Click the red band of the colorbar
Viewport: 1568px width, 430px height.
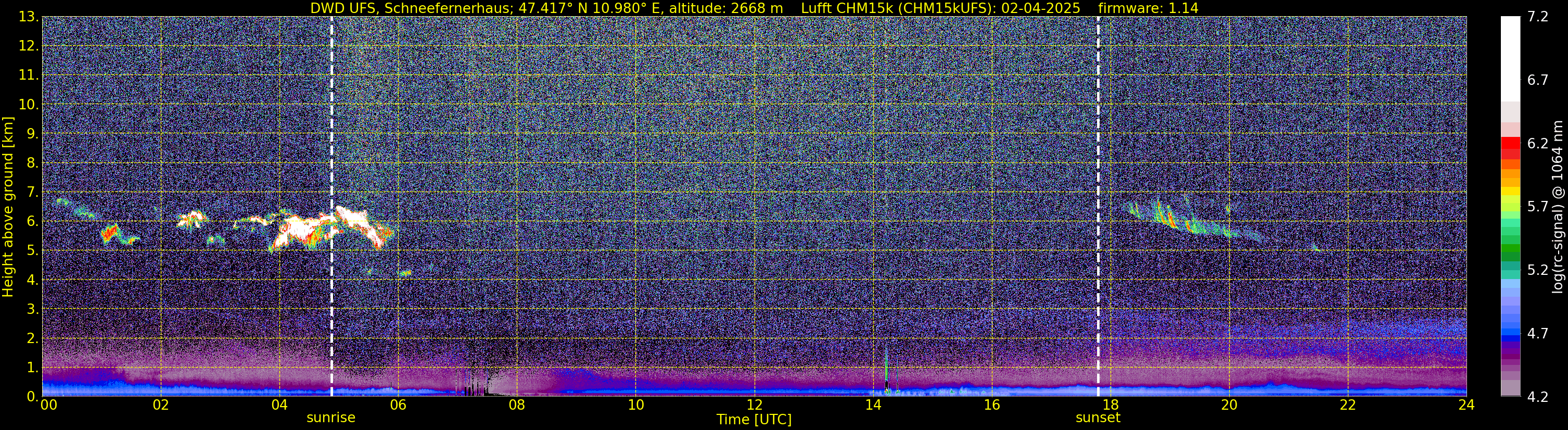point(1510,143)
